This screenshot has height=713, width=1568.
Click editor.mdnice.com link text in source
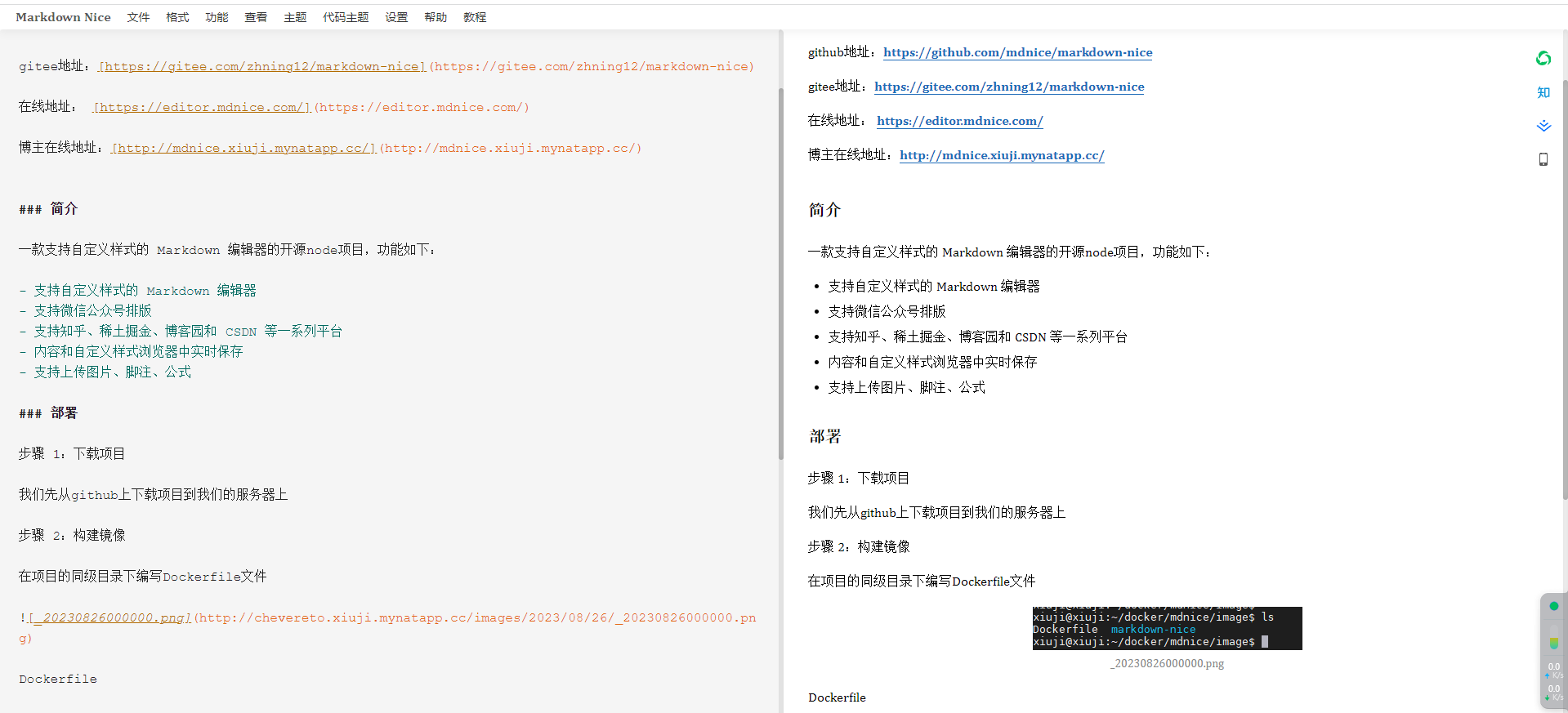click(202, 107)
